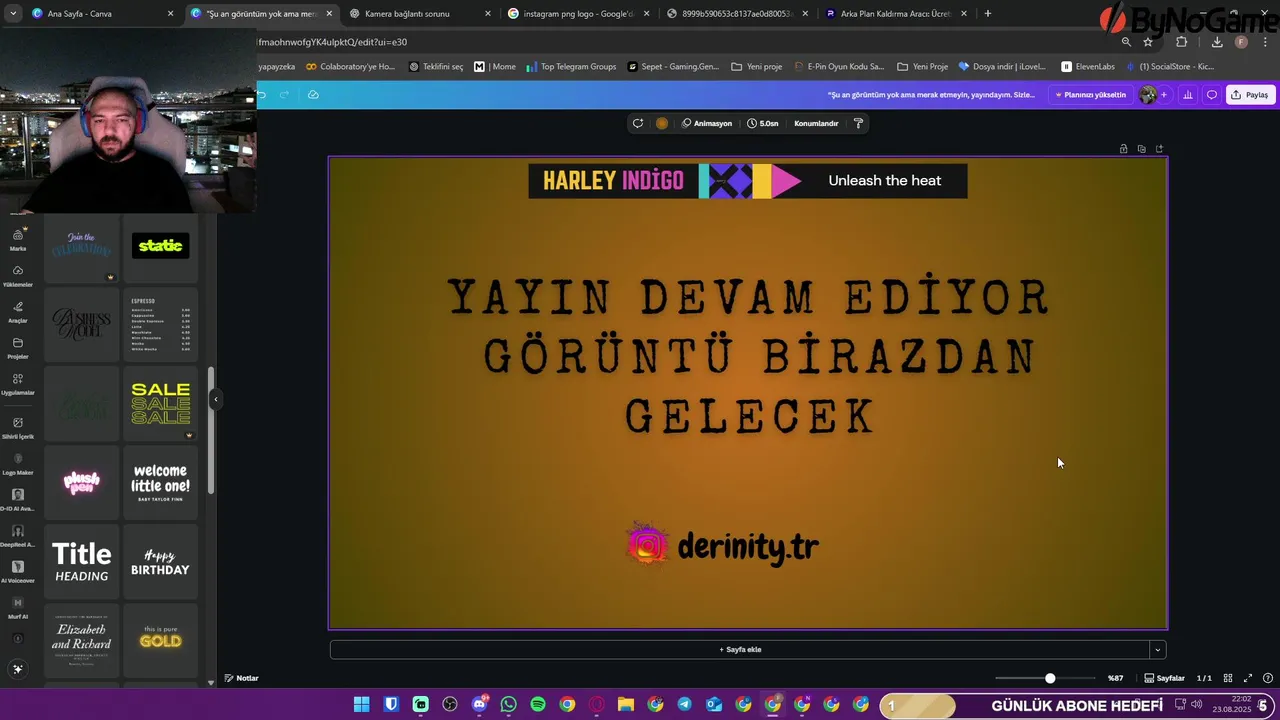Image resolution: width=1280 pixels, height=720 pixels.
Task: Select the paint roller copy style tool
Action: tap(858, 123)
